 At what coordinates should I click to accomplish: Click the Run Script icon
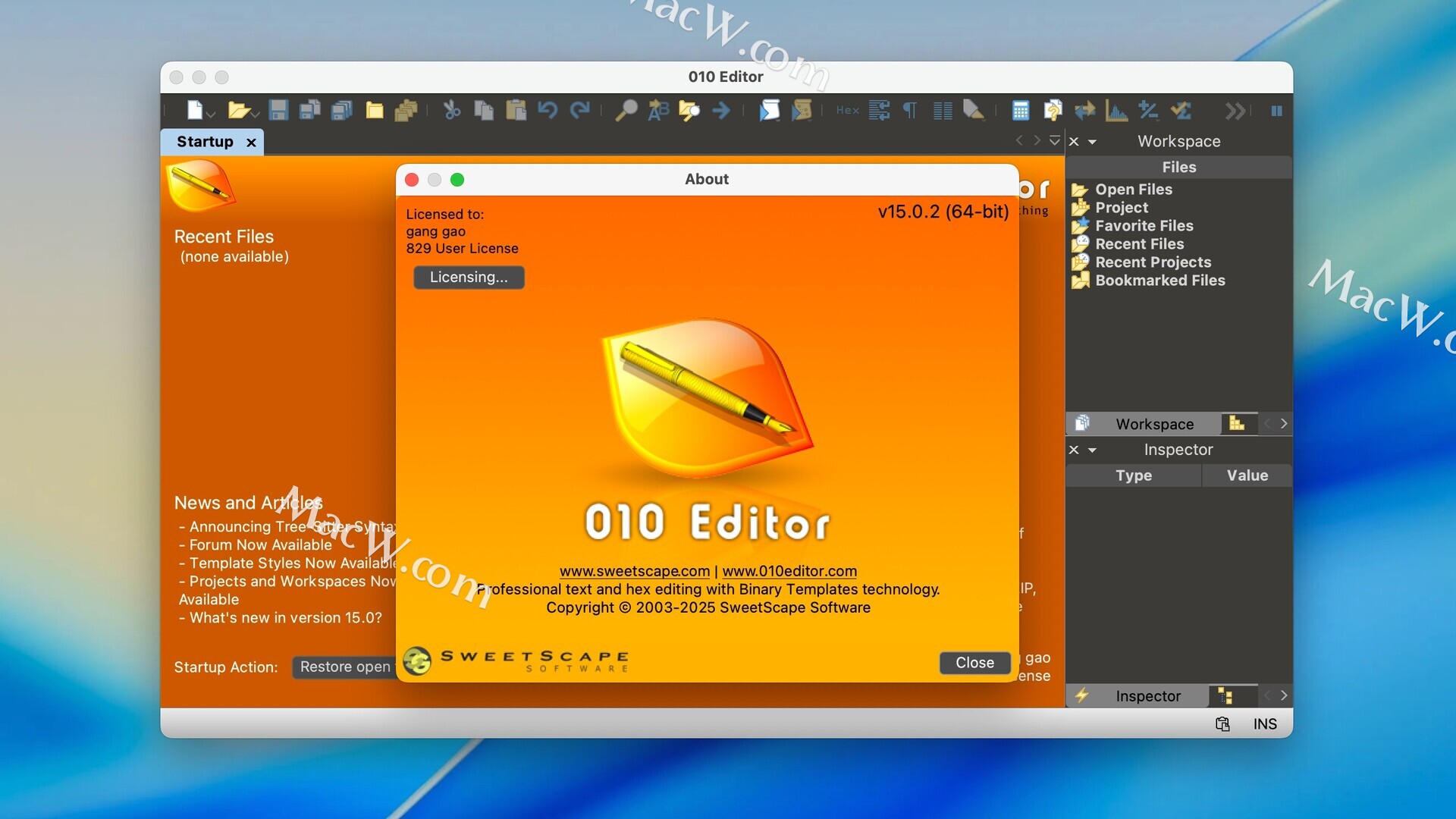[769, 111]
